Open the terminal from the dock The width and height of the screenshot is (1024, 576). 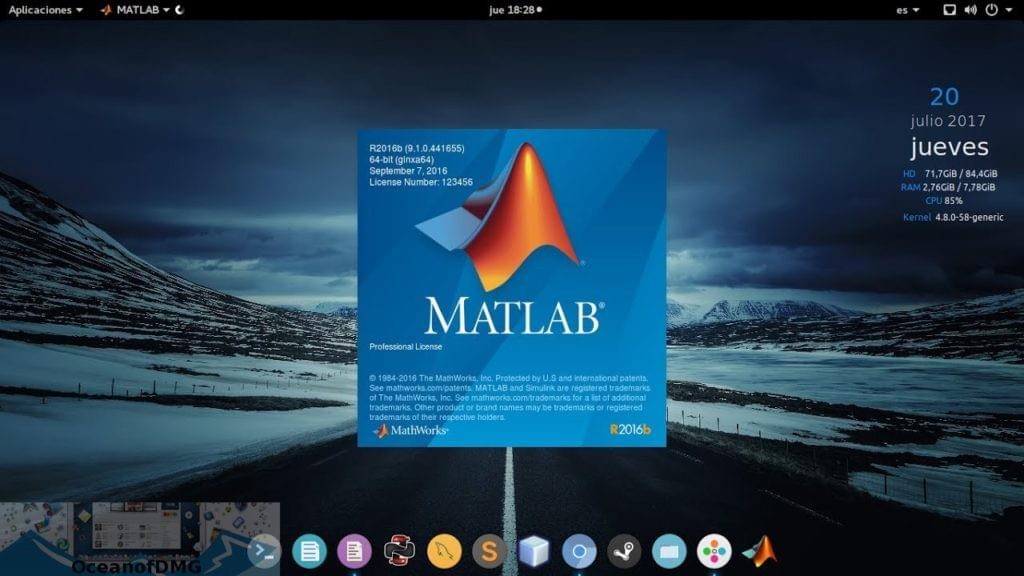(264, 549)
